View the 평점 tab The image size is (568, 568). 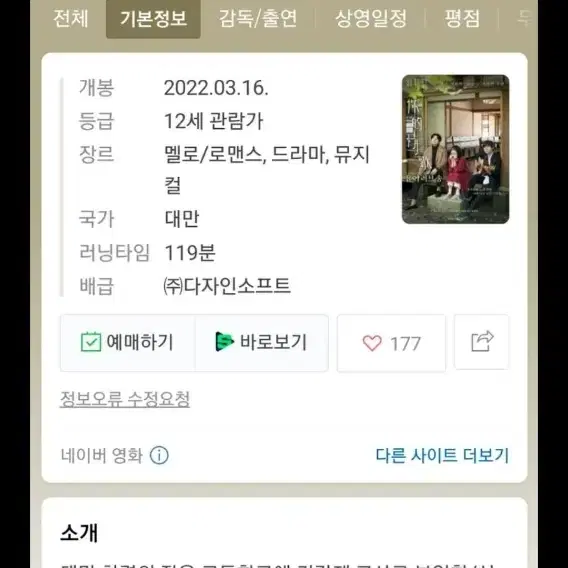pyautogui.click(x=462, y=18)
